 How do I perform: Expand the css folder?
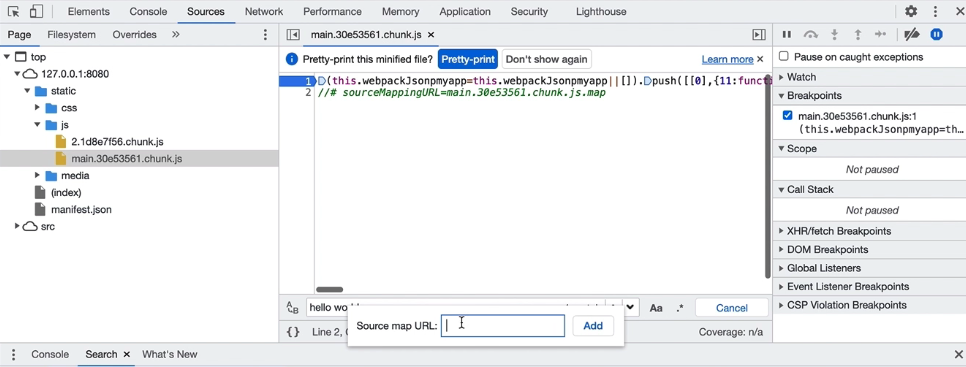point(37,108)
